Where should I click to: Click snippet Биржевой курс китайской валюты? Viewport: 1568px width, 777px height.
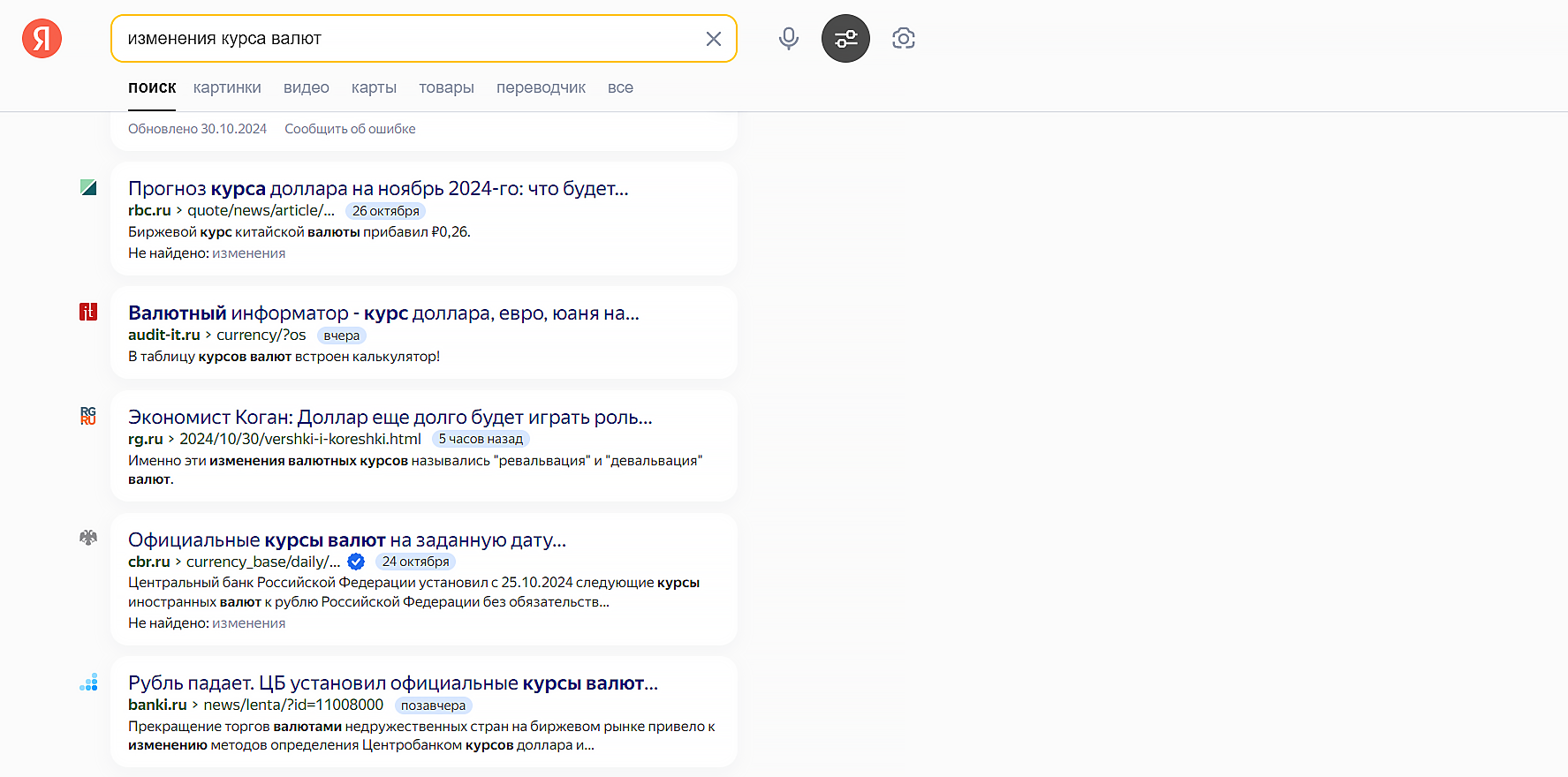(x=299, y=232)
